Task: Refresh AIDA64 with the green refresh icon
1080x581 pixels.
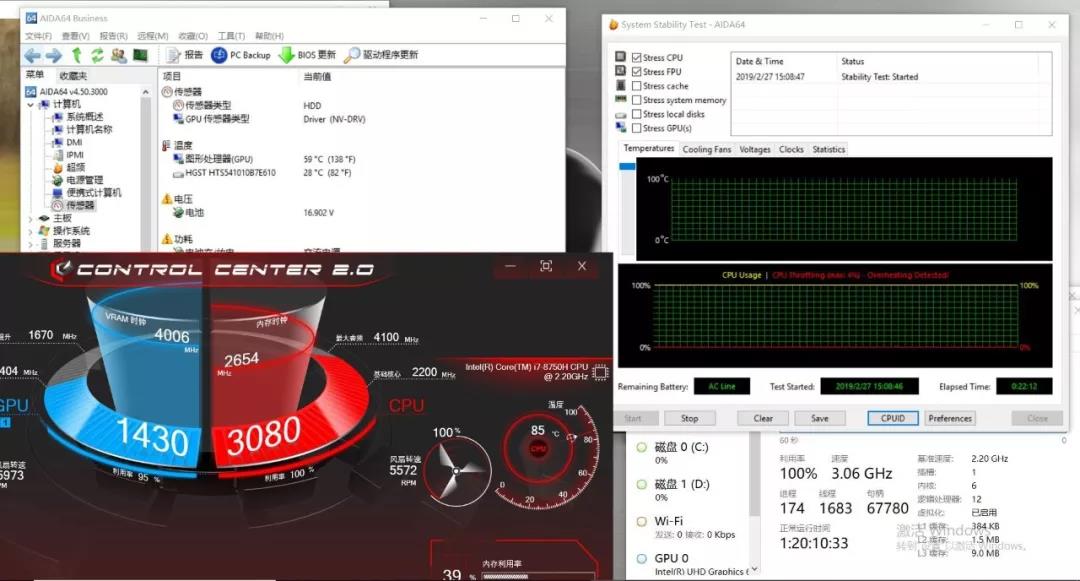Action: pos(97,55)
